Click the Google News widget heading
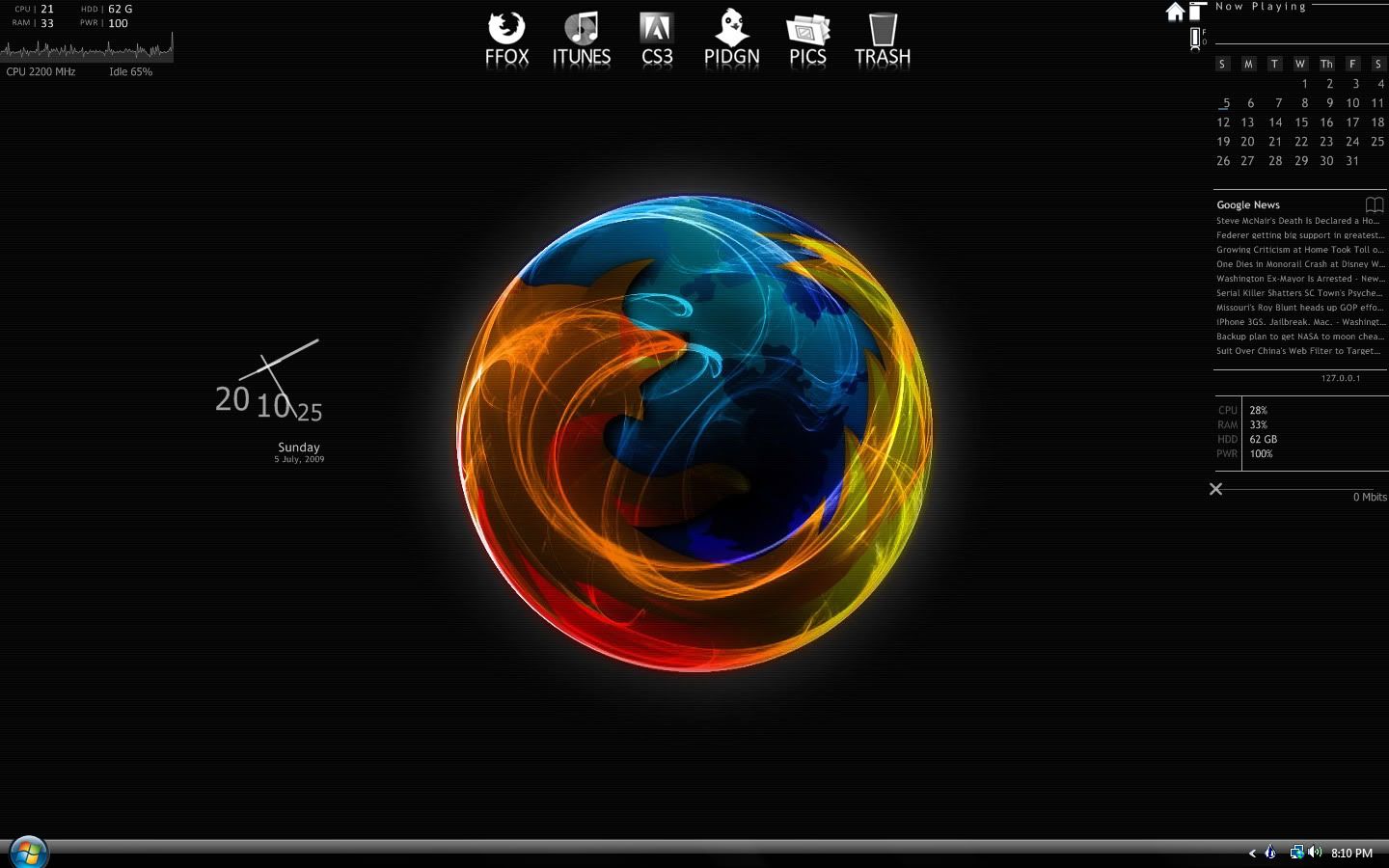 1248,204
